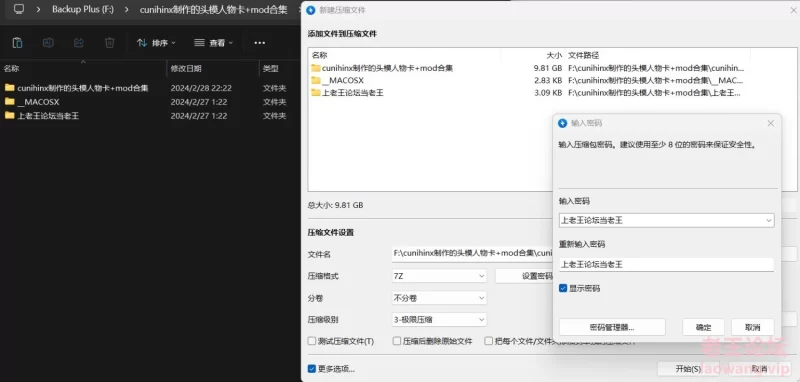Viewport: 800px width, 382px height.
Task: Toggle 更多选项 checkbox
Action: point(312,369)
